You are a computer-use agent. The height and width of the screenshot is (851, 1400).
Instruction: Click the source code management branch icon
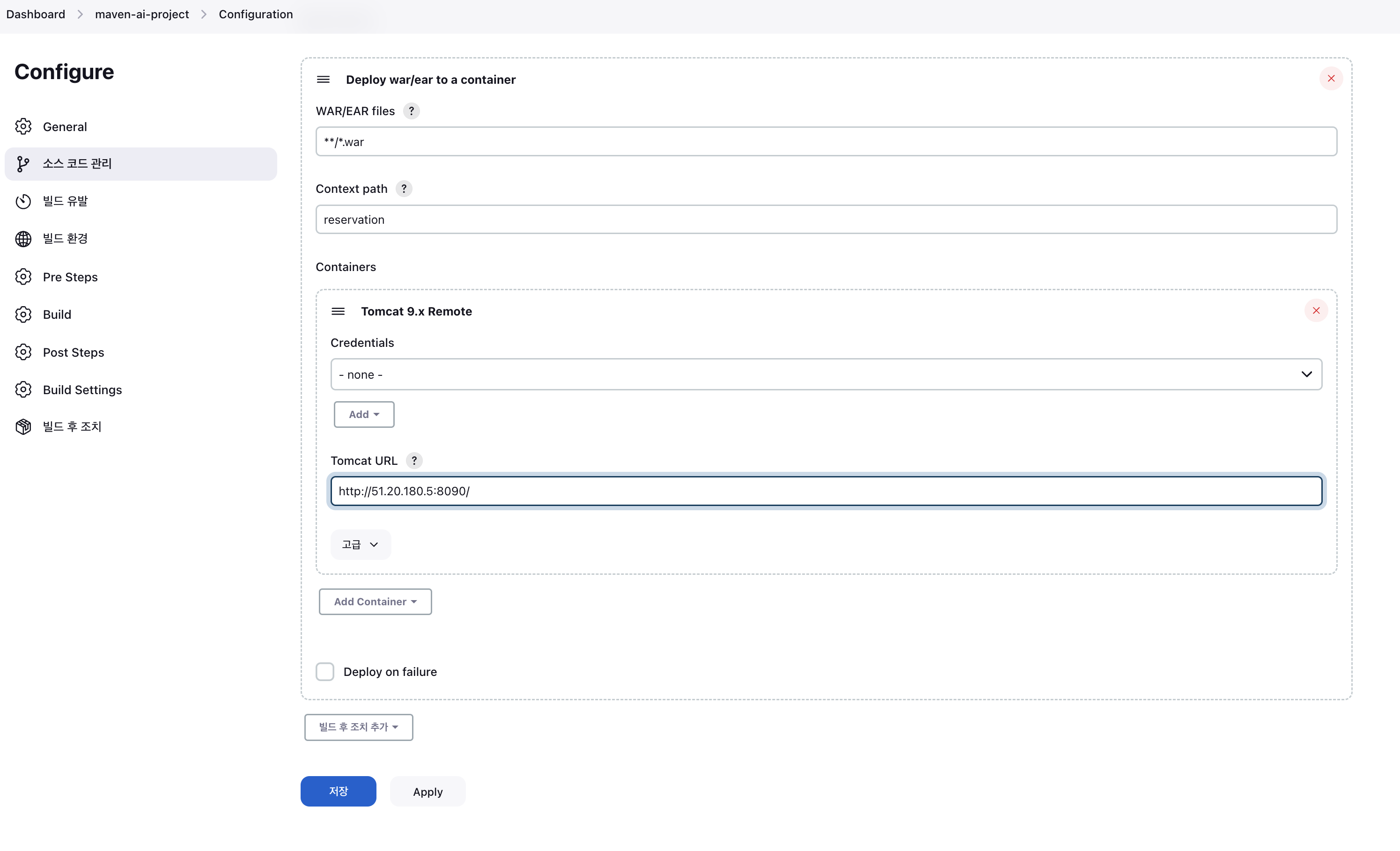coord(23,164)
